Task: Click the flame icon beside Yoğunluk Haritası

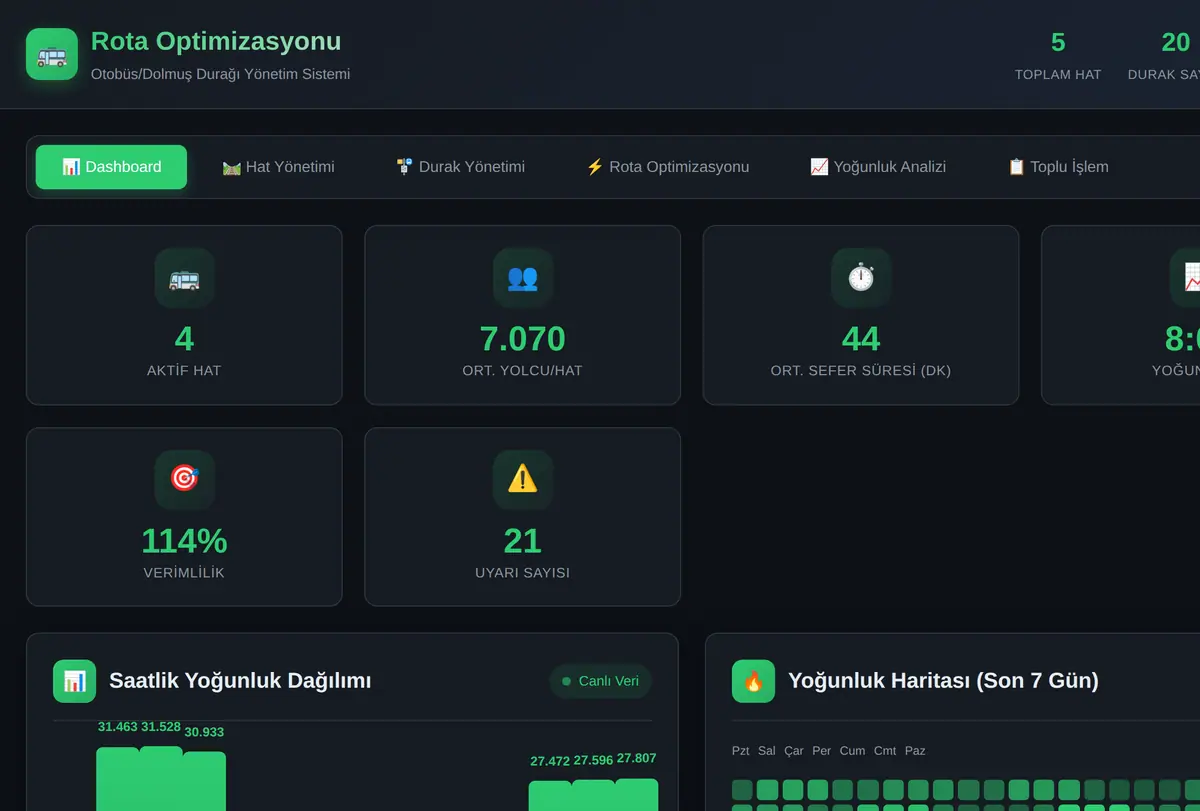Action: (753, 681)
